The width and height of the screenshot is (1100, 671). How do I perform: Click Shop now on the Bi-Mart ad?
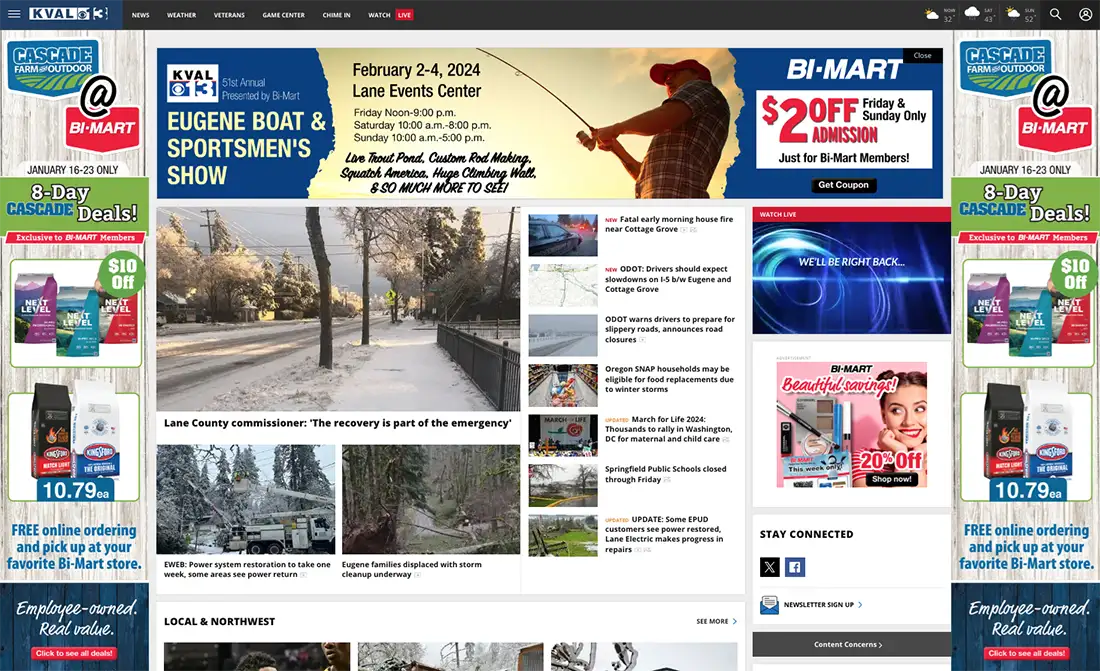[x=892, y=479]
